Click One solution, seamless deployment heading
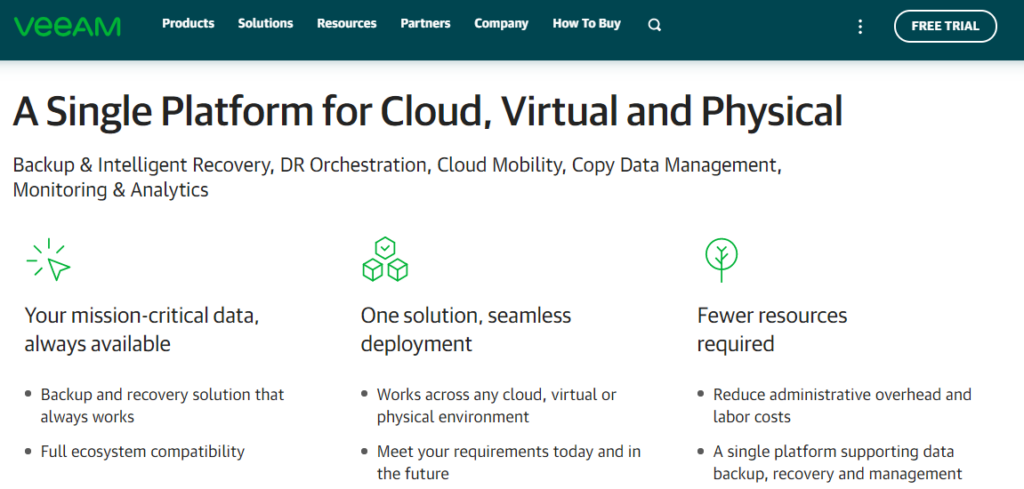The image size is (1024, 489). point(466,330)
